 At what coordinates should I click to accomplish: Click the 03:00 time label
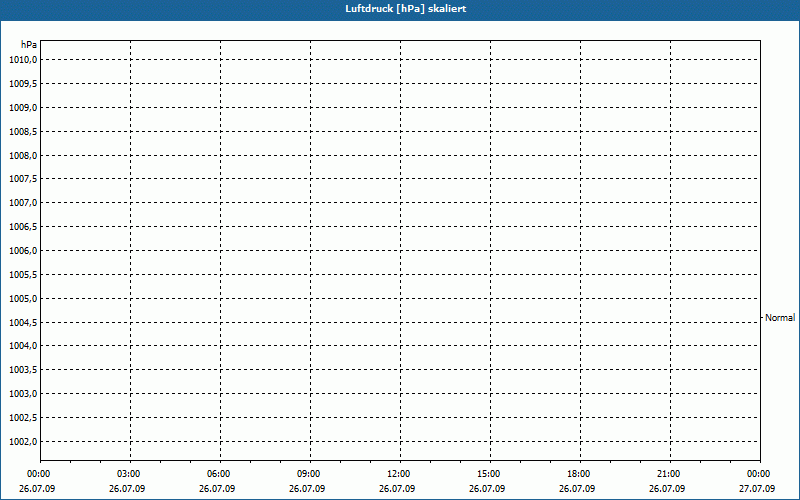pyautogui.click(x=129, y=474)
